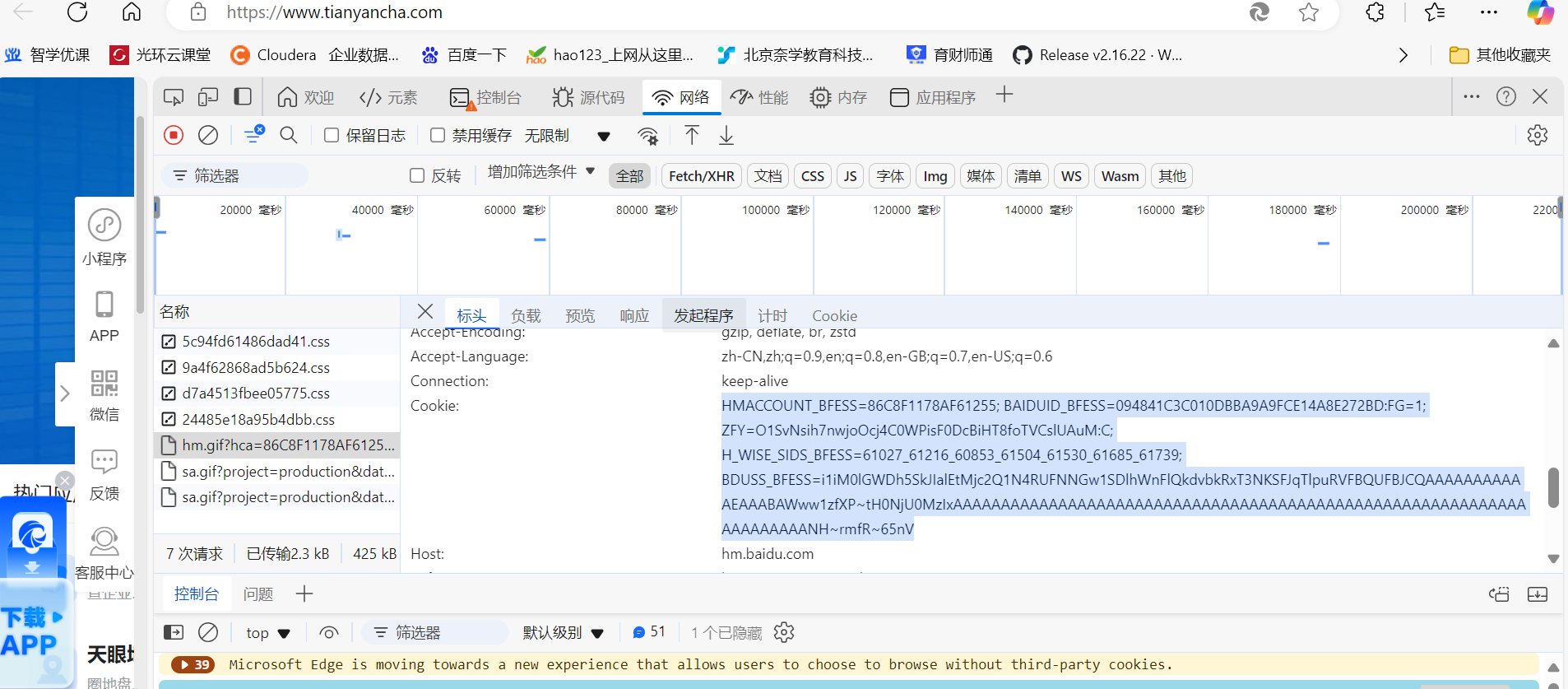Click the record network log button
This screenshot has width=1568, height=689.
(174, 135)
